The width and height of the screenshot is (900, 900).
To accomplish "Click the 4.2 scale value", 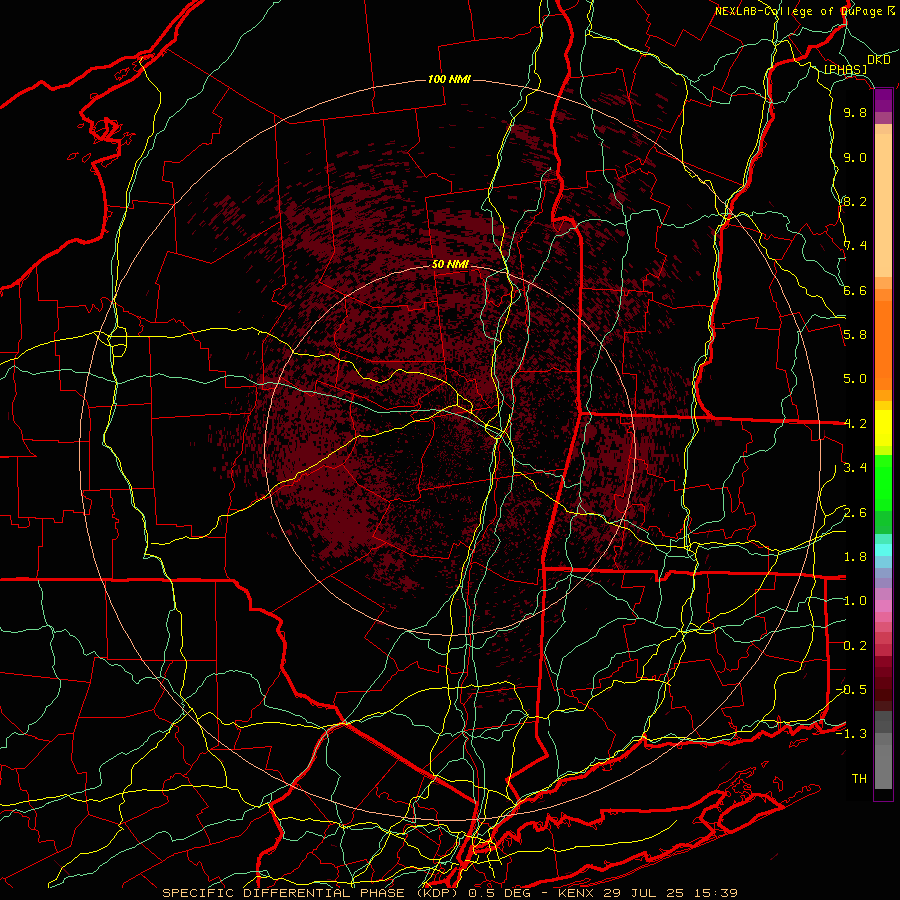I will pyautogui.click(x=855, y=424).
